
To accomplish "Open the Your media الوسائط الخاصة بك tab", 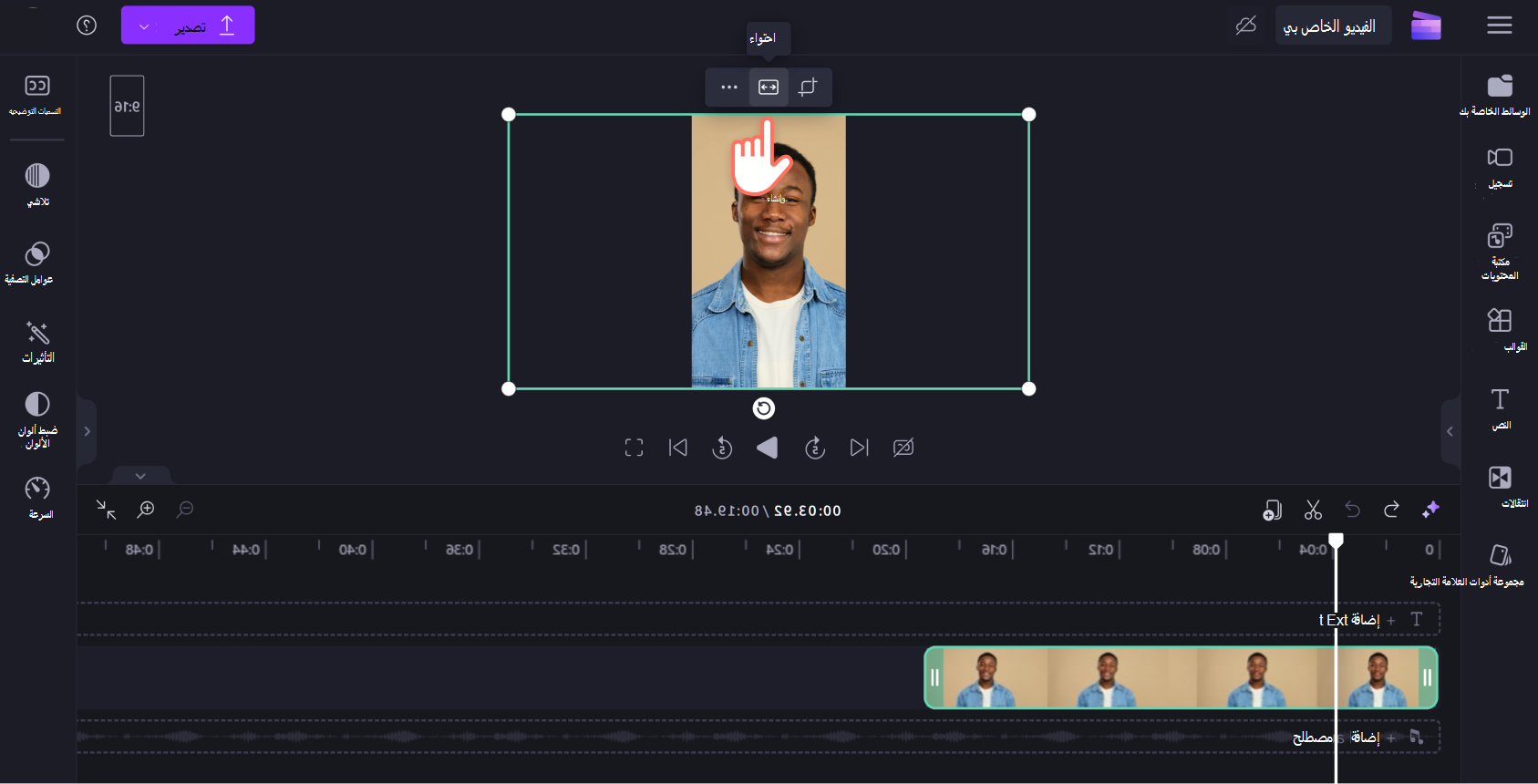I will tap(1499, 96).
